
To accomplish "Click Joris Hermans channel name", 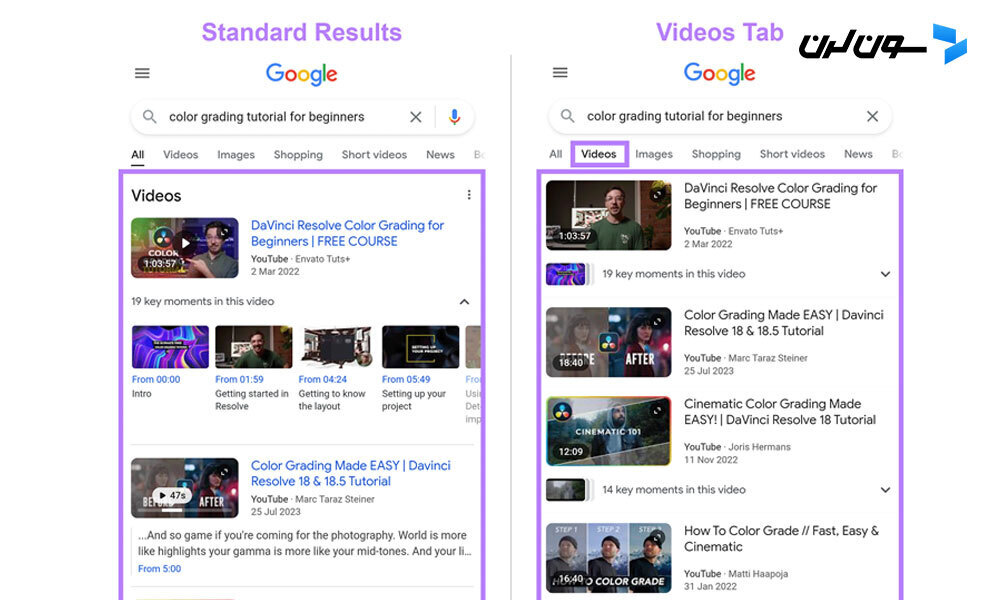I will 760,447.
